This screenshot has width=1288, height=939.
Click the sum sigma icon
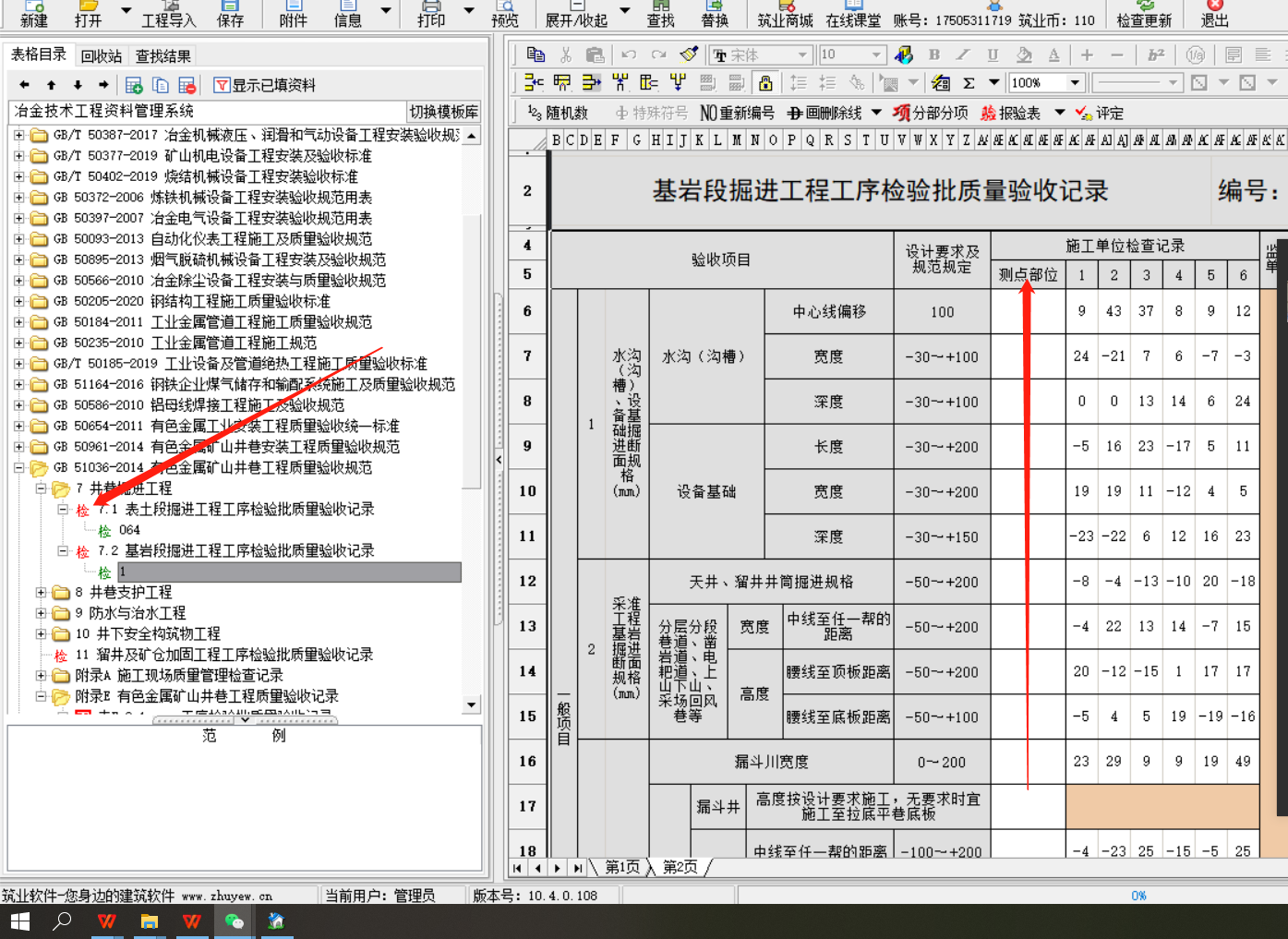click(969, 83)
